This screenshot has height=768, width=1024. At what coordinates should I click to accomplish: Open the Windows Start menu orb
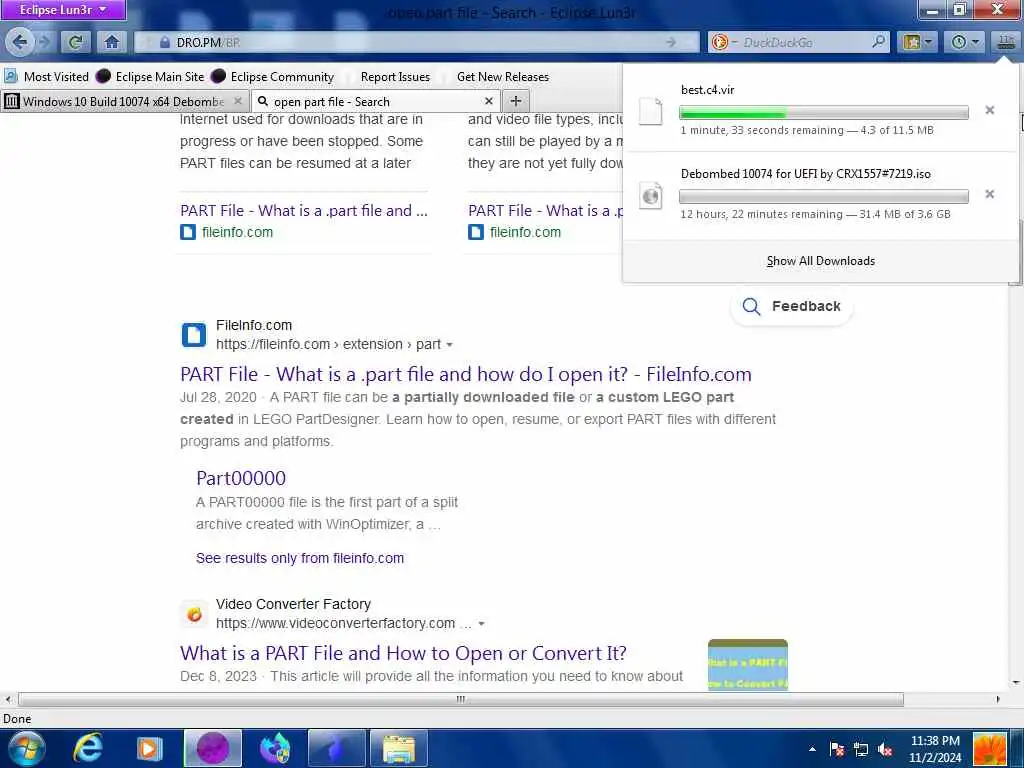coord(26,748)
